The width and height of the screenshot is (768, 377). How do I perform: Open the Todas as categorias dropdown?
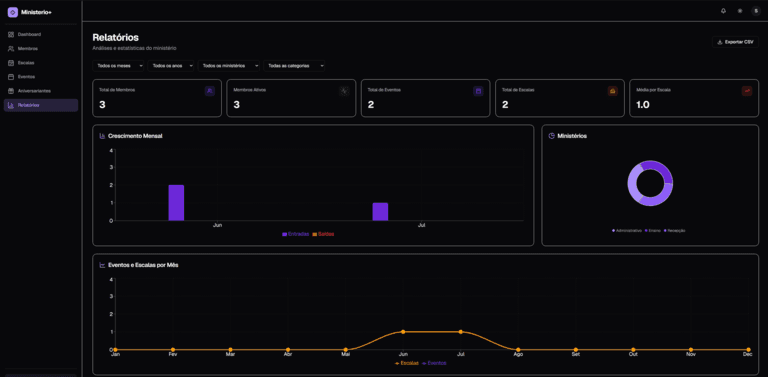[x=294, y=66]
